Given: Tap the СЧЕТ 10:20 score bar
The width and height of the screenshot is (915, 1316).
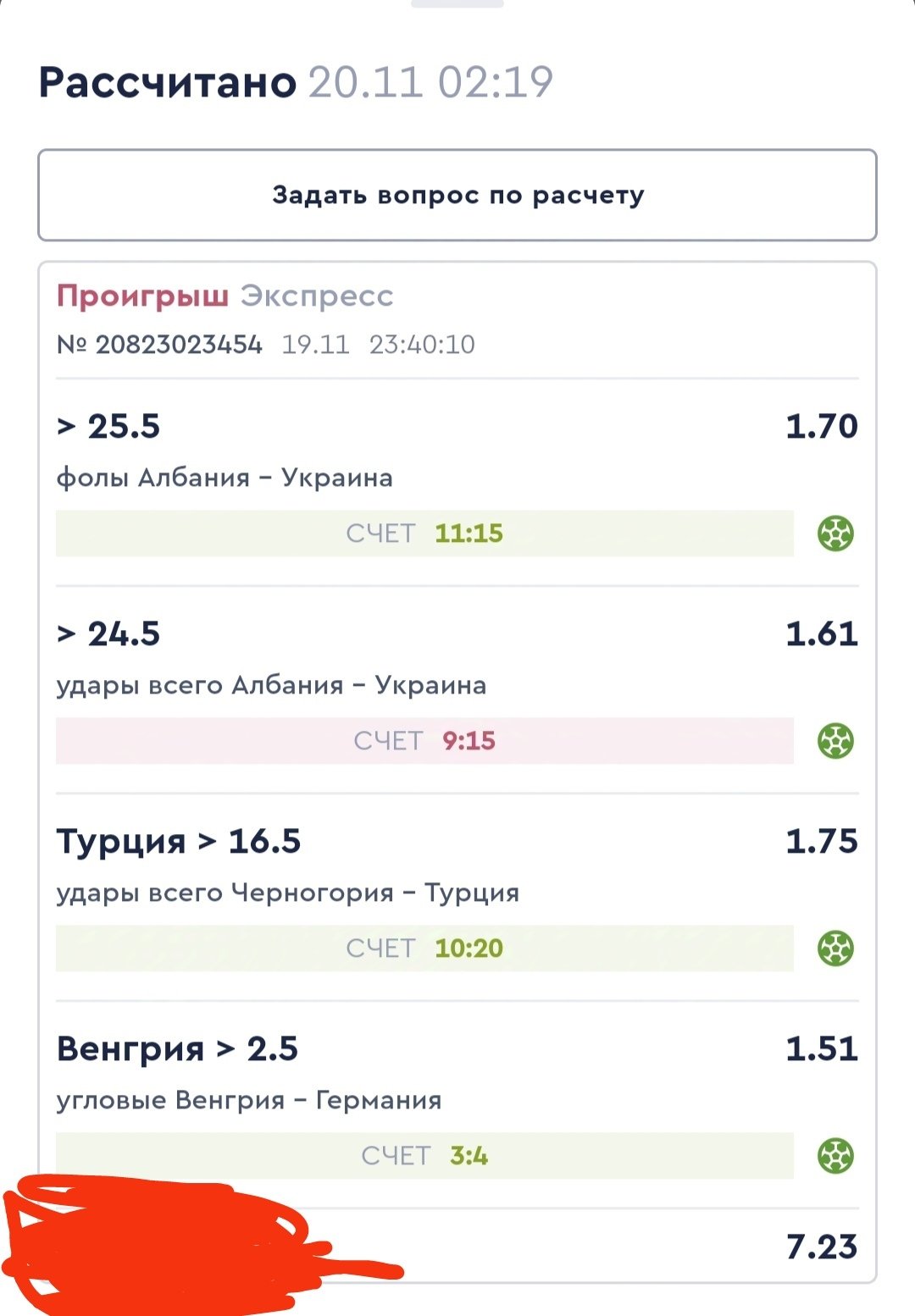Looking at the screenshot, I should coord(424,948).
